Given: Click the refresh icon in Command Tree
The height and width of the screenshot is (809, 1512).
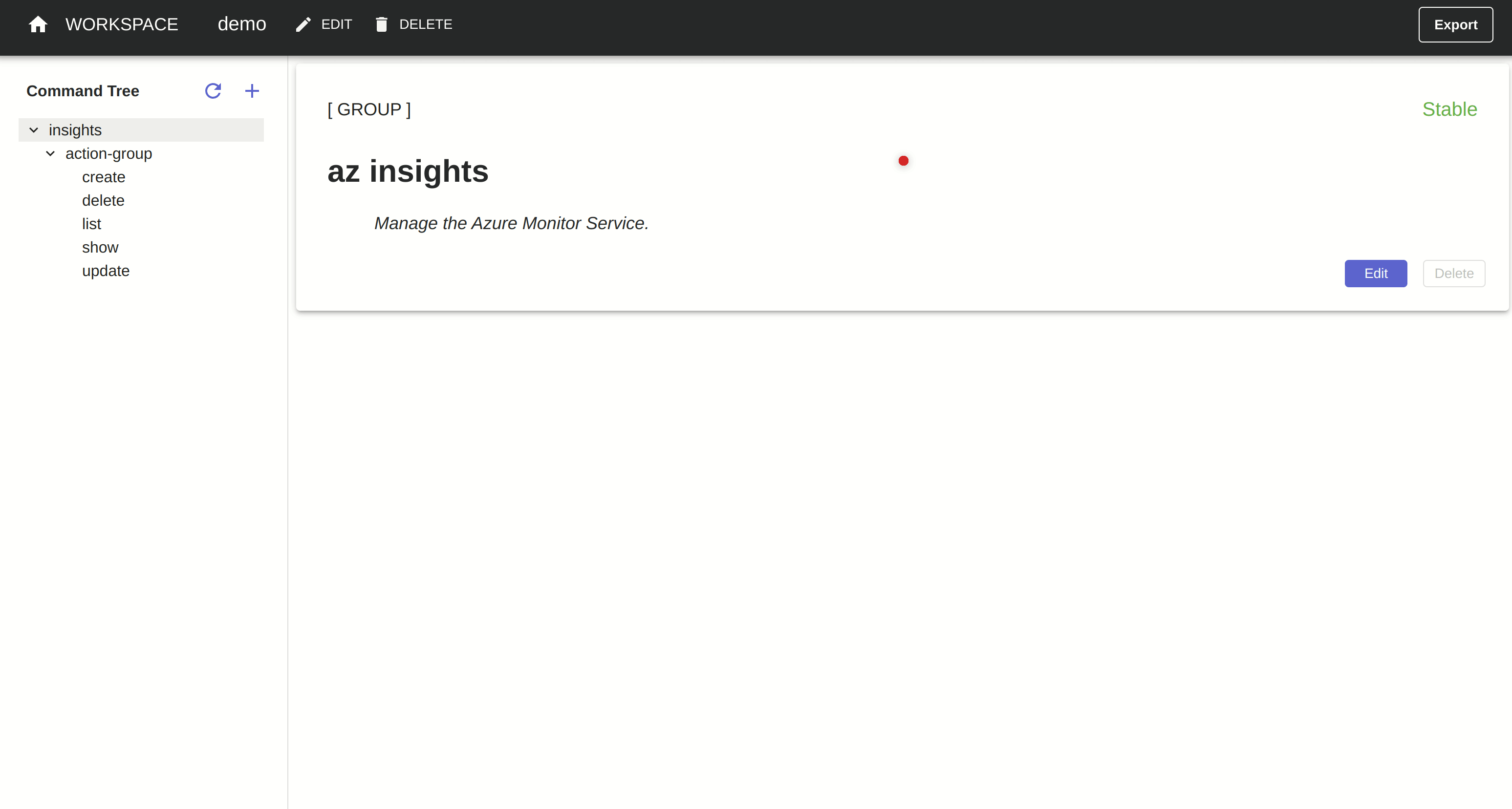Looking at the screenshot, I should (x=213, y=91).
